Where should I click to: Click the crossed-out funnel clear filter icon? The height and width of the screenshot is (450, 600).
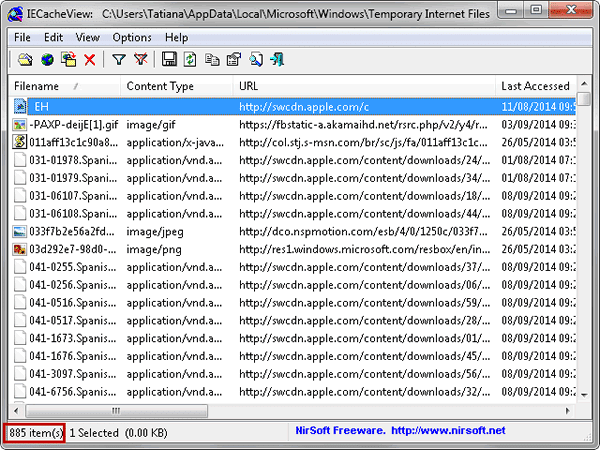pyautogui.click(x=141, y=60)
